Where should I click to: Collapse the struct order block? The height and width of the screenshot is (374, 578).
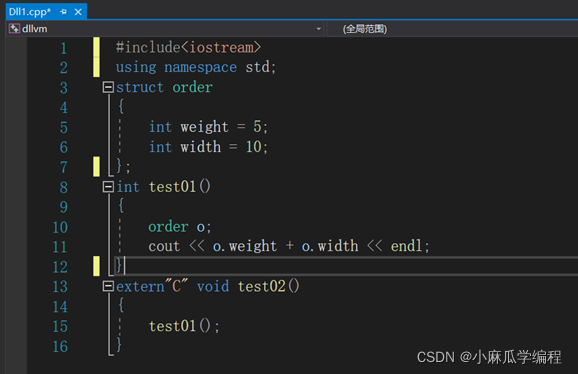108,87
